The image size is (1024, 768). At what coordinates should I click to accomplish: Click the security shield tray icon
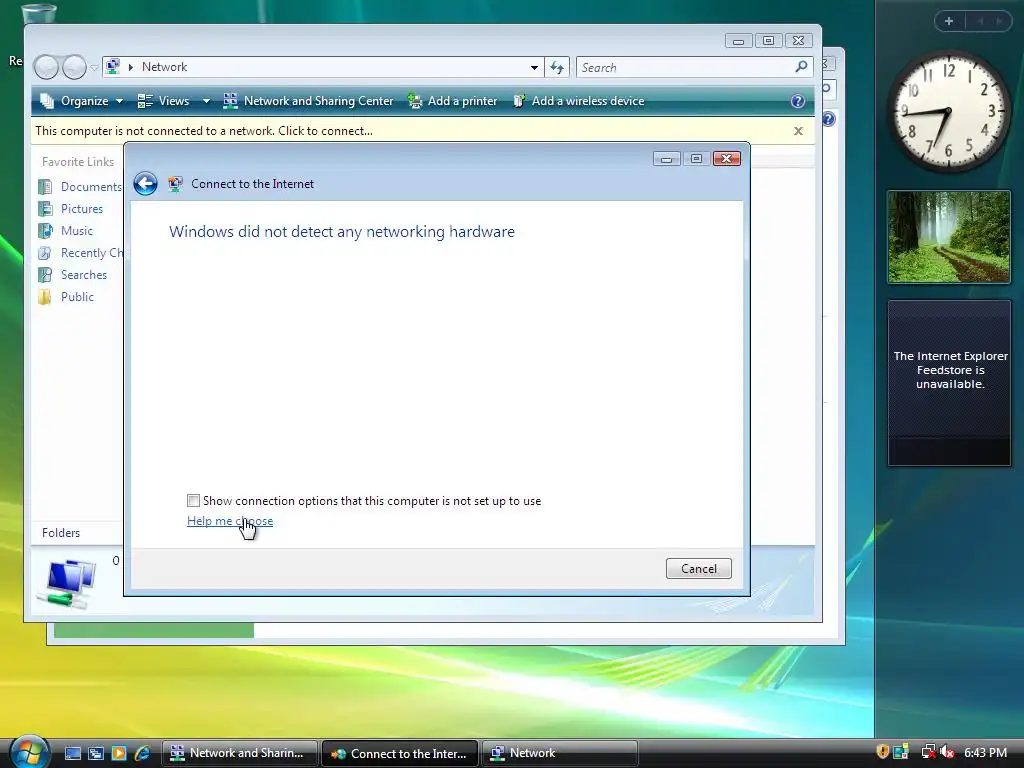pos(882,752)
